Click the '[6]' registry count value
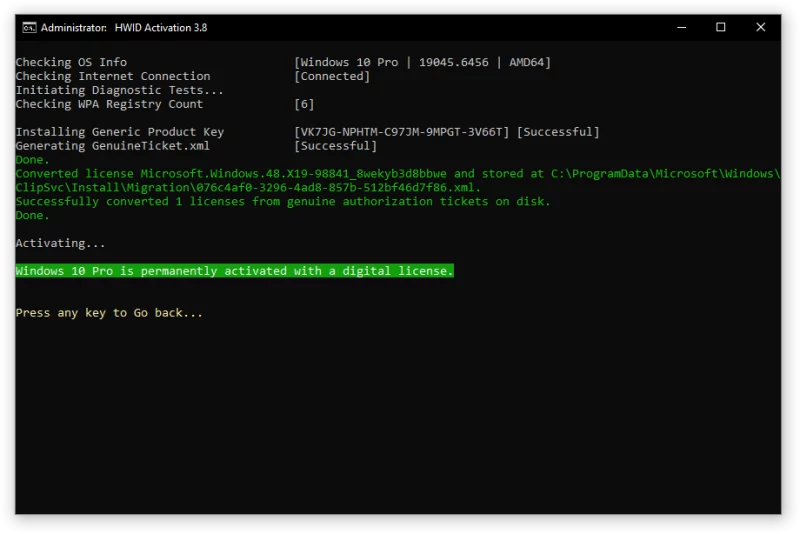This screenshot has height=534, width=800. click(x=305, y=104)
